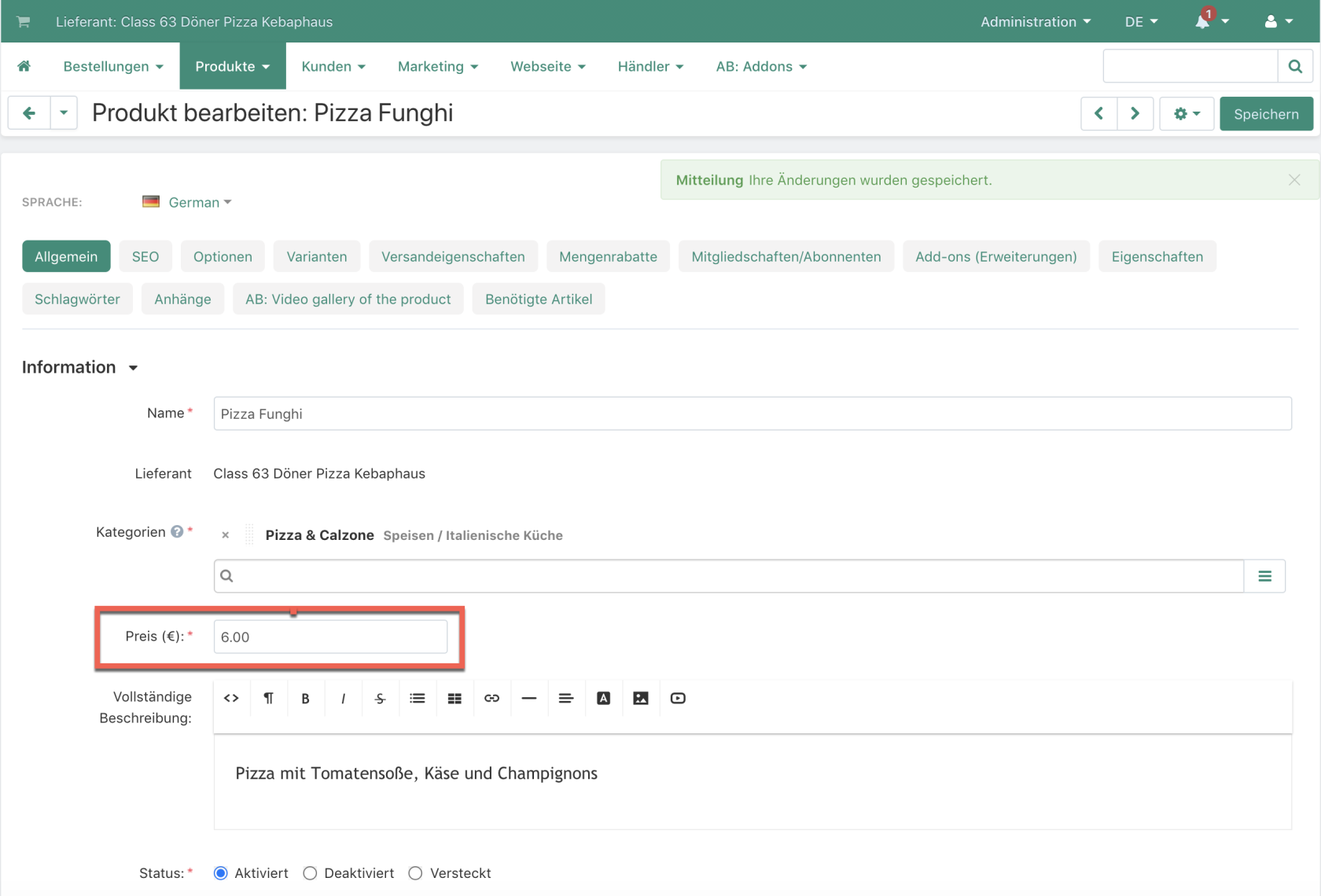Viewport: 1321px width, 896px height.
Task: Apply strikethrough formatting in editor
Action: 380,698
